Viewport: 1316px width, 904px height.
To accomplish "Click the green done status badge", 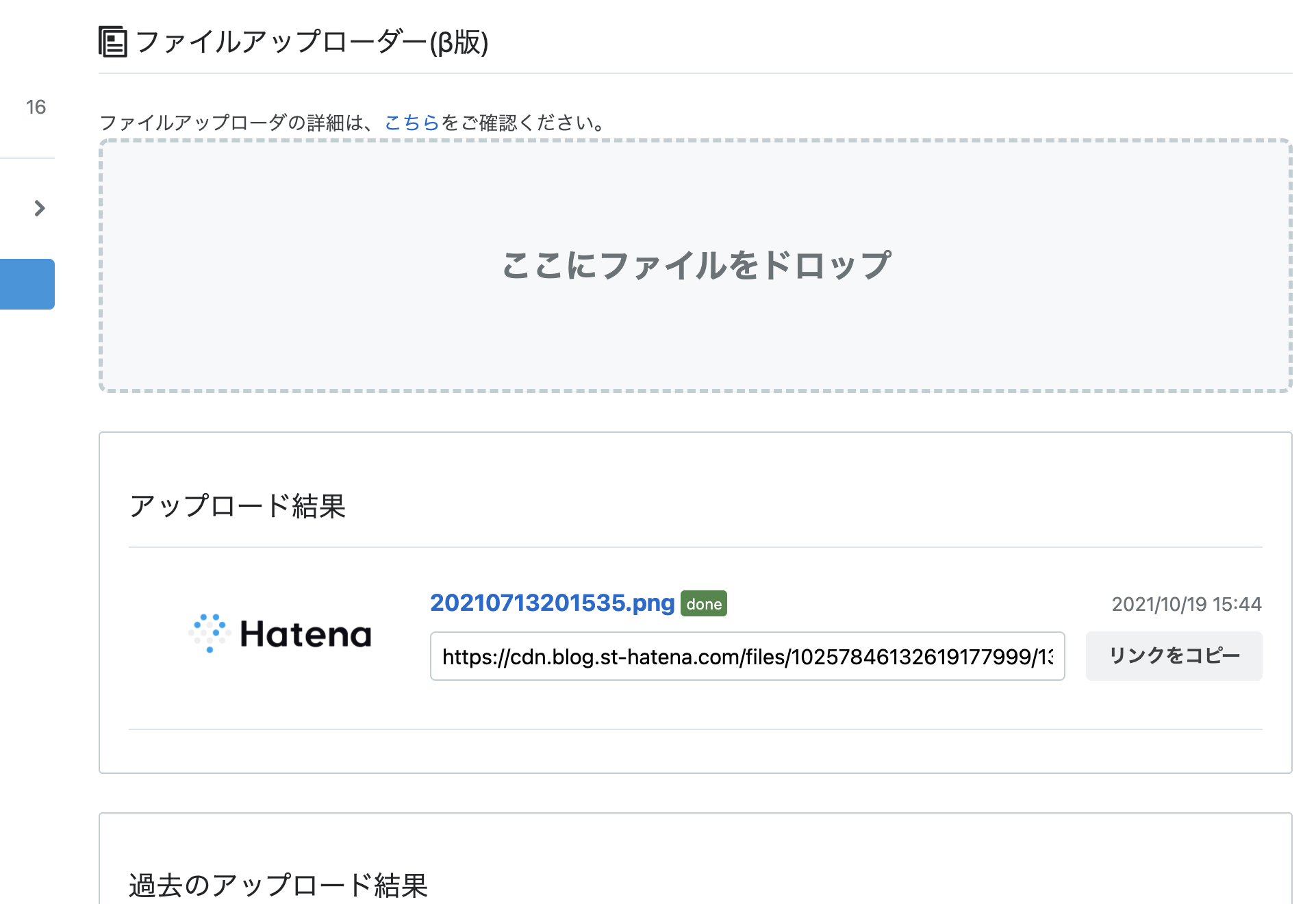I will point(704,603).
